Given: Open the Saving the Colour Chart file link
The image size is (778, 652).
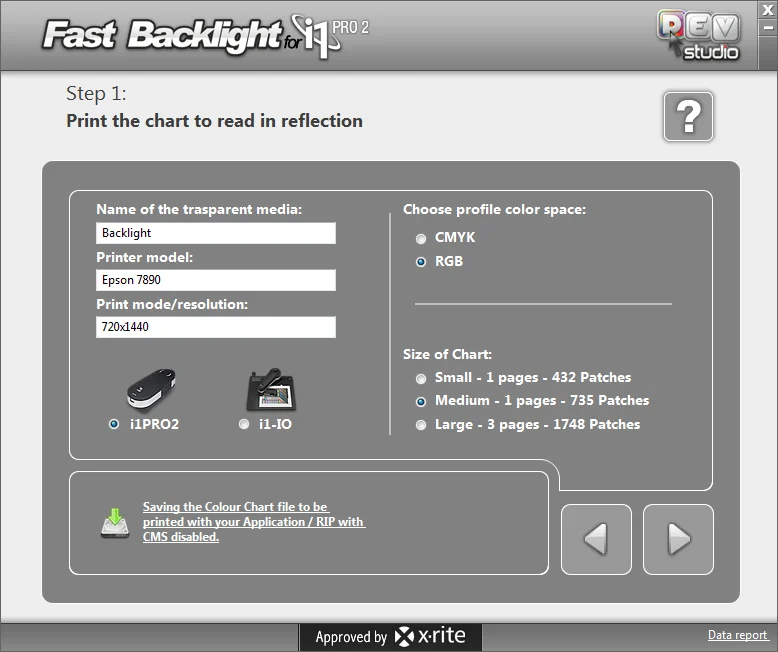Looking at the screenshot, I should (x=254, y=522).
